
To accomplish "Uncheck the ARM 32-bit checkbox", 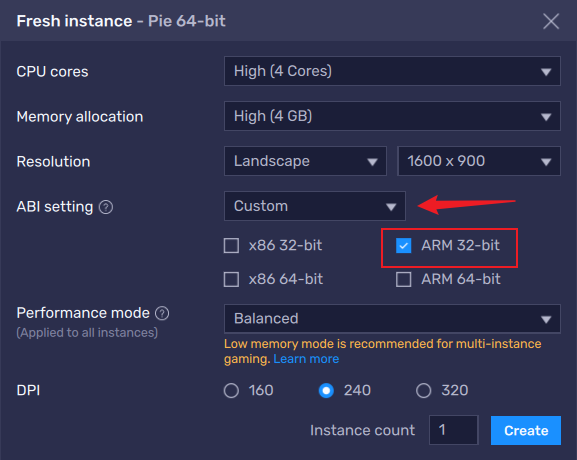I will (x=404, y=245).
